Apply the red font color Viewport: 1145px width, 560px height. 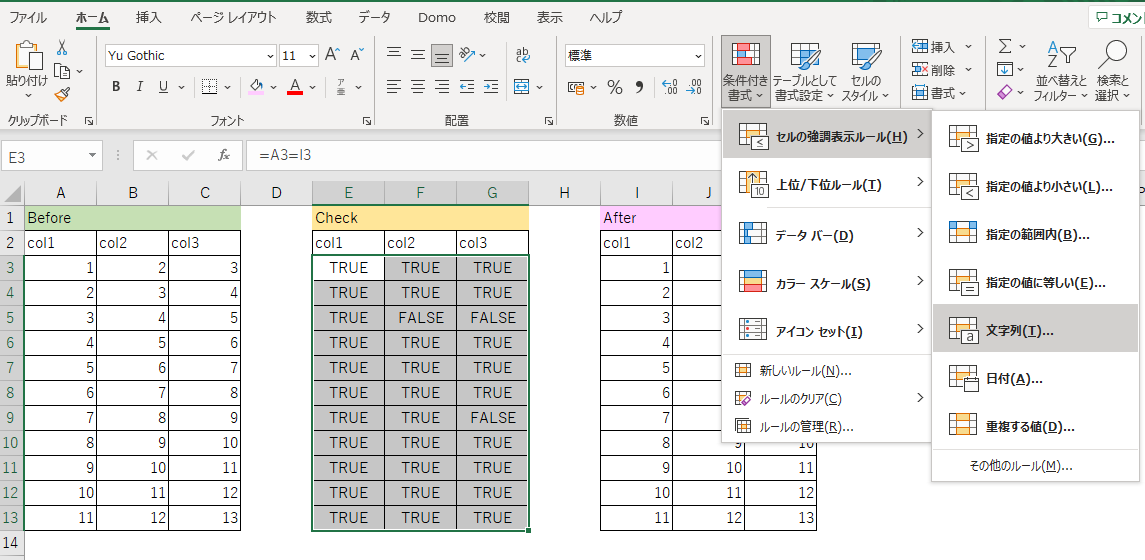pyautogui.click(x=295, y=87)
